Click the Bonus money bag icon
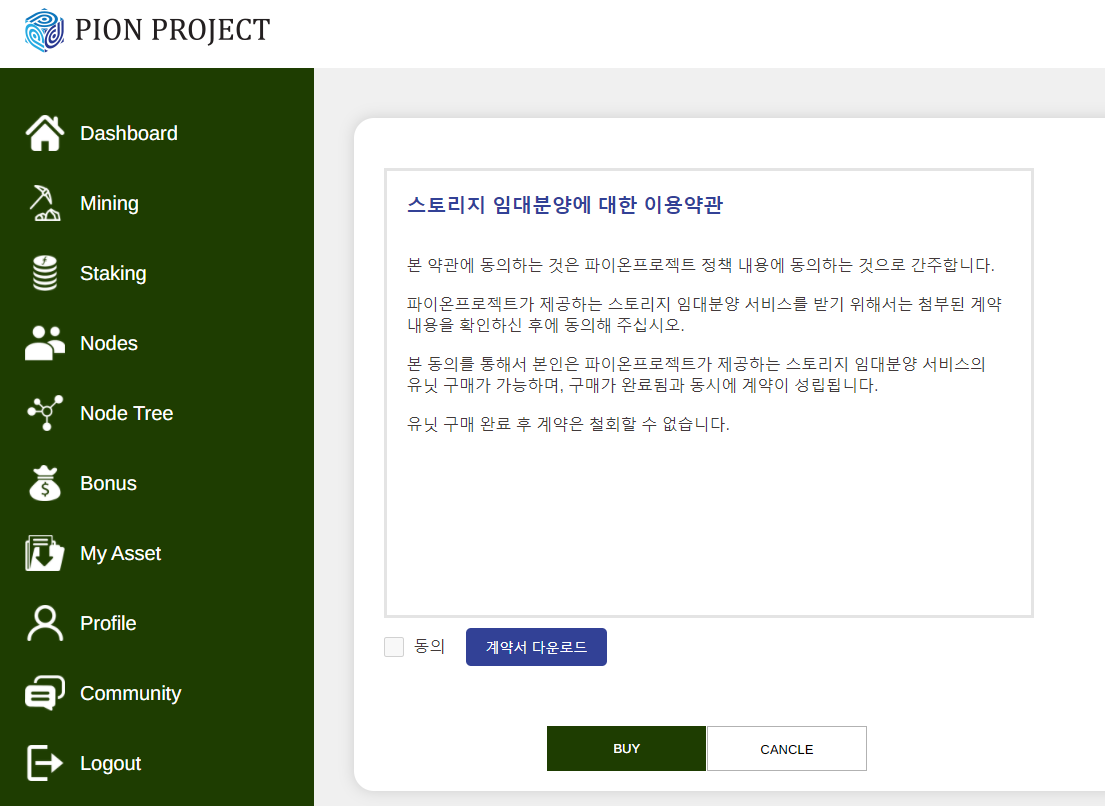The image size is (1105, 806). click(45, 483)
